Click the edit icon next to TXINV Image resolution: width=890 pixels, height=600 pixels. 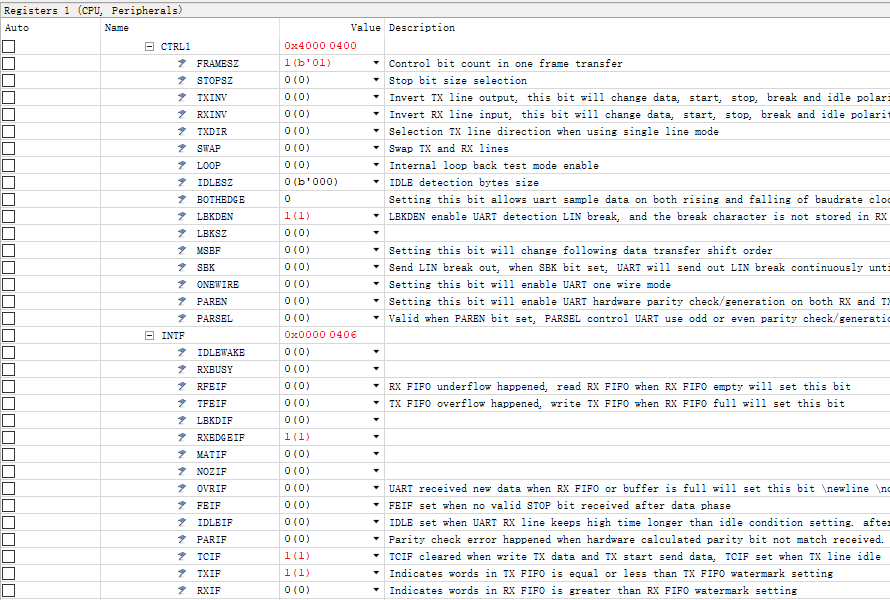(182, 97)
